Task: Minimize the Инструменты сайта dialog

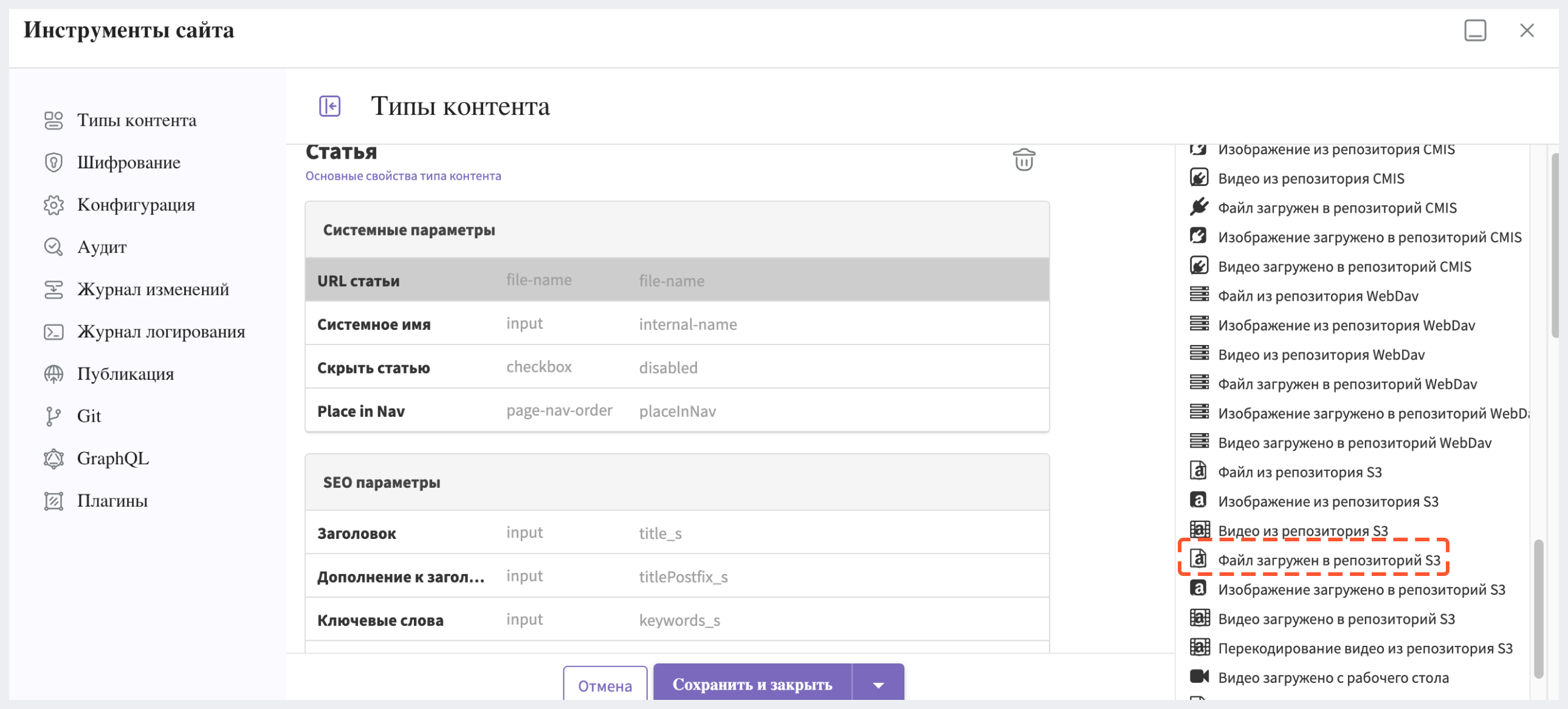Action: 1475,30
